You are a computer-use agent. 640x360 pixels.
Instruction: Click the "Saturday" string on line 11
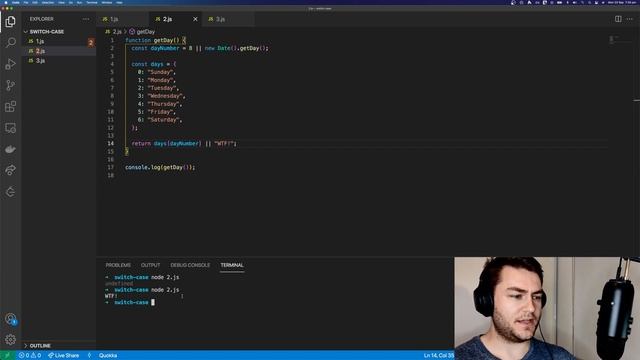tap(163, 120)
